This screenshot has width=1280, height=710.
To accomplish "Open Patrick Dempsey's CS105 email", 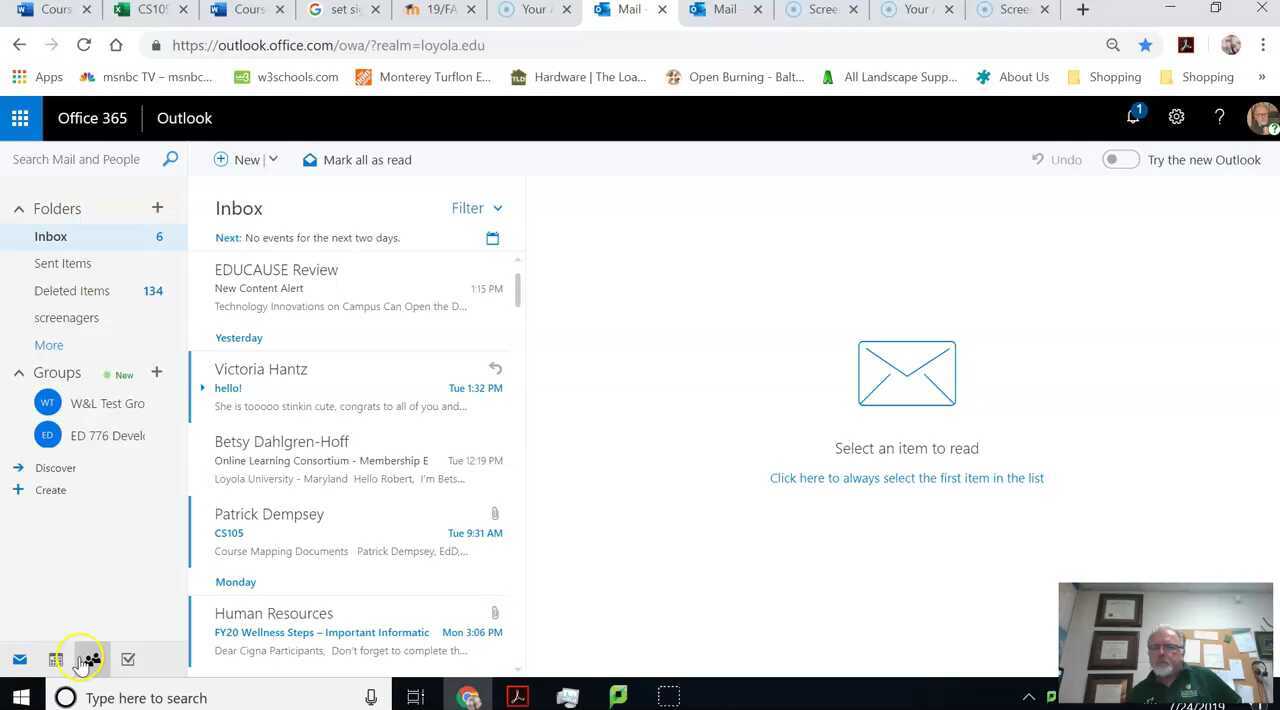I will click(350, 532).
